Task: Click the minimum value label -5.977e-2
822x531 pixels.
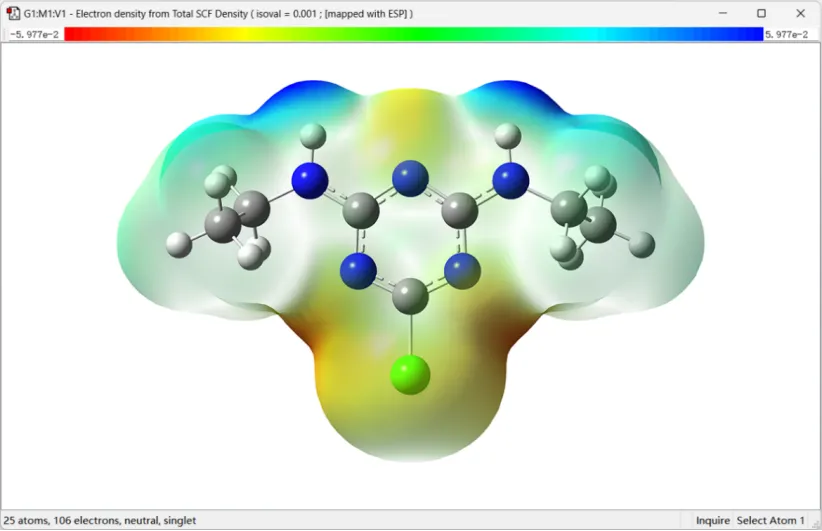Action: [x=34, y=35]
